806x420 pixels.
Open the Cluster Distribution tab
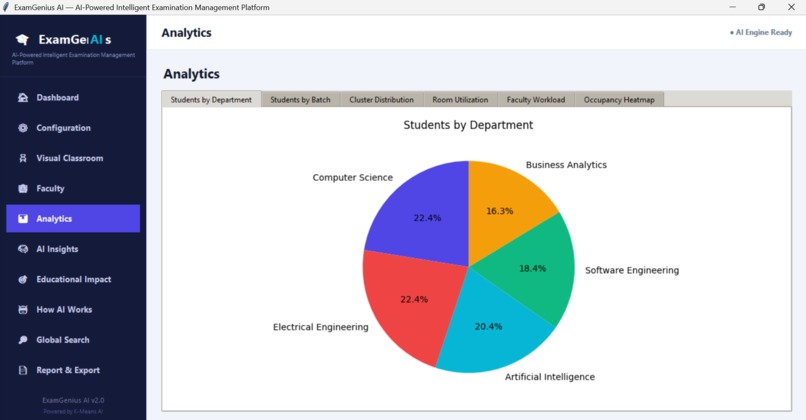click(x=381, y=100)
